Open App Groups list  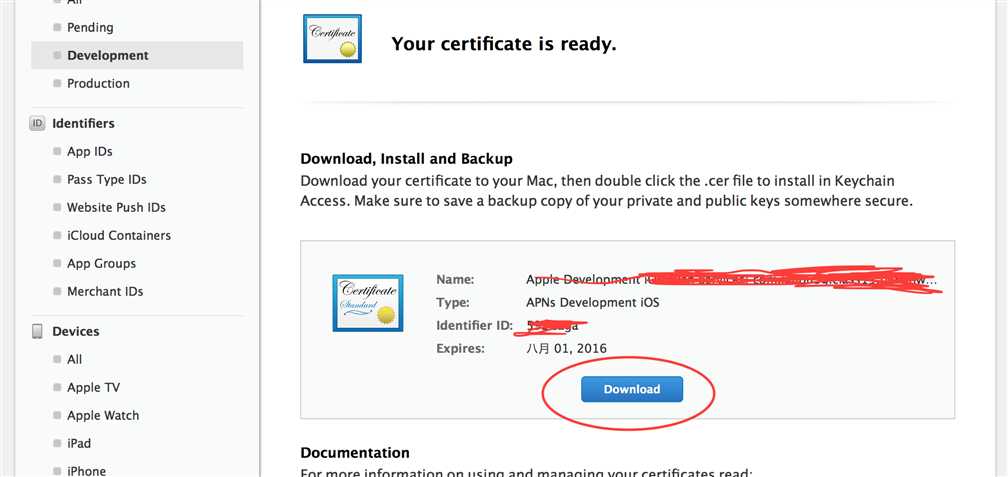coord(102,264)
